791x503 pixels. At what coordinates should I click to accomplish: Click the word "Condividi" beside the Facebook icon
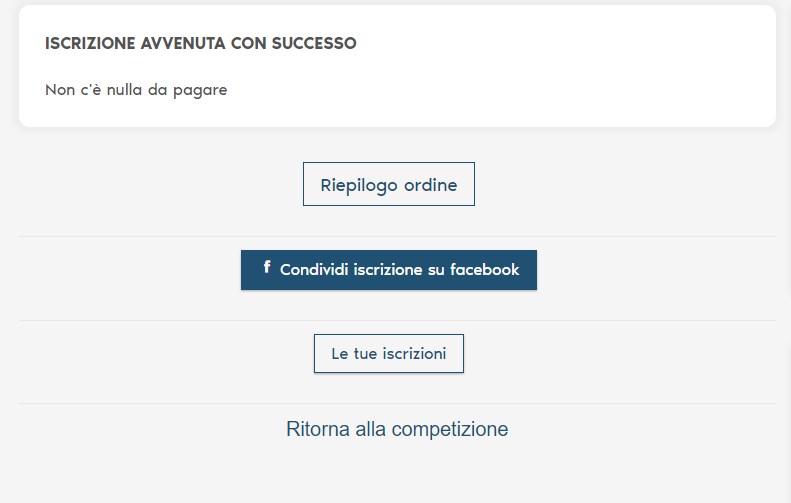tap(314, 270)
